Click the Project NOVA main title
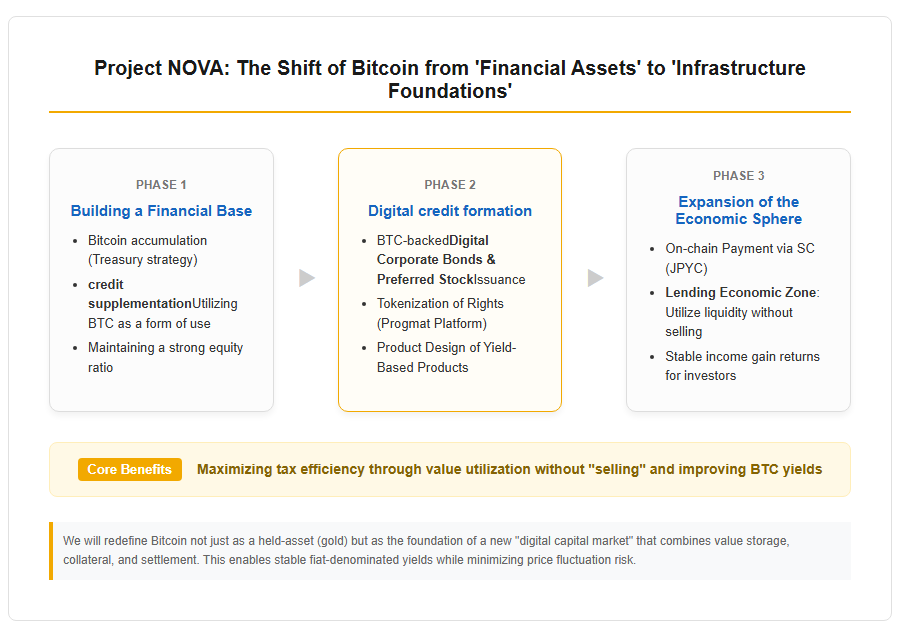Screen dimensions: 900x637 tap(450, 79)
